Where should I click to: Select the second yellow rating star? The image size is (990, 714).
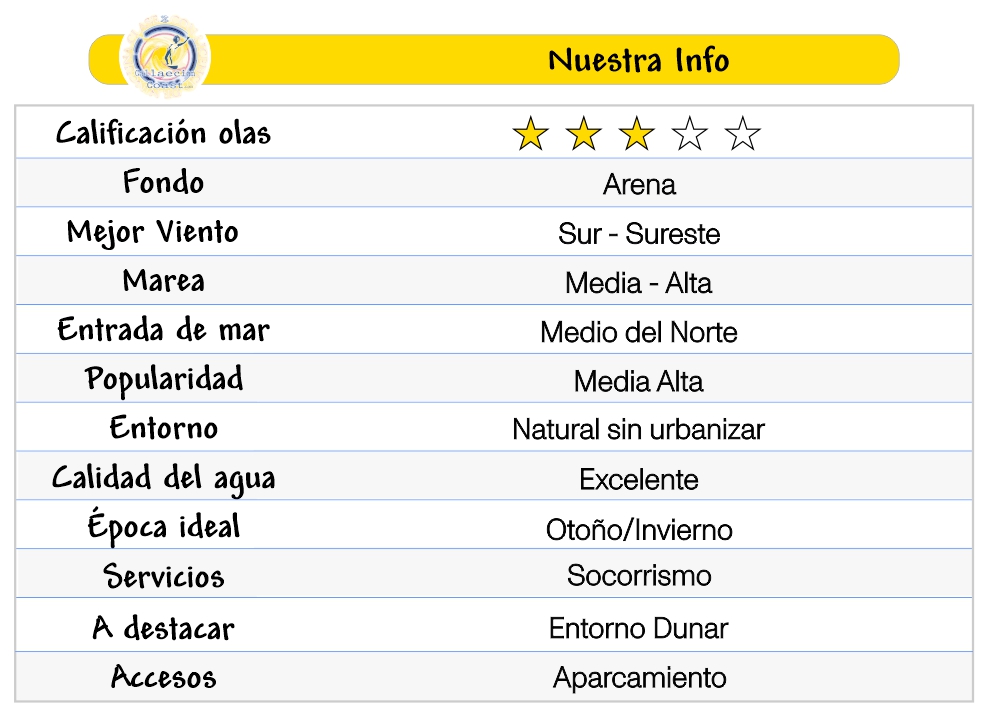[x=583, y=134]
